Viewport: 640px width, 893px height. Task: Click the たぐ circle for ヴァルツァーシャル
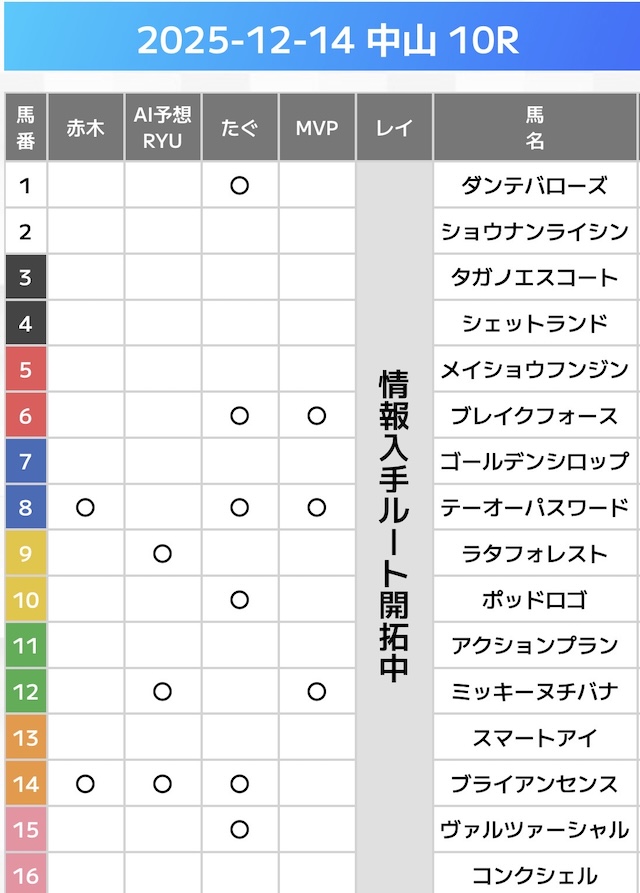239,830
